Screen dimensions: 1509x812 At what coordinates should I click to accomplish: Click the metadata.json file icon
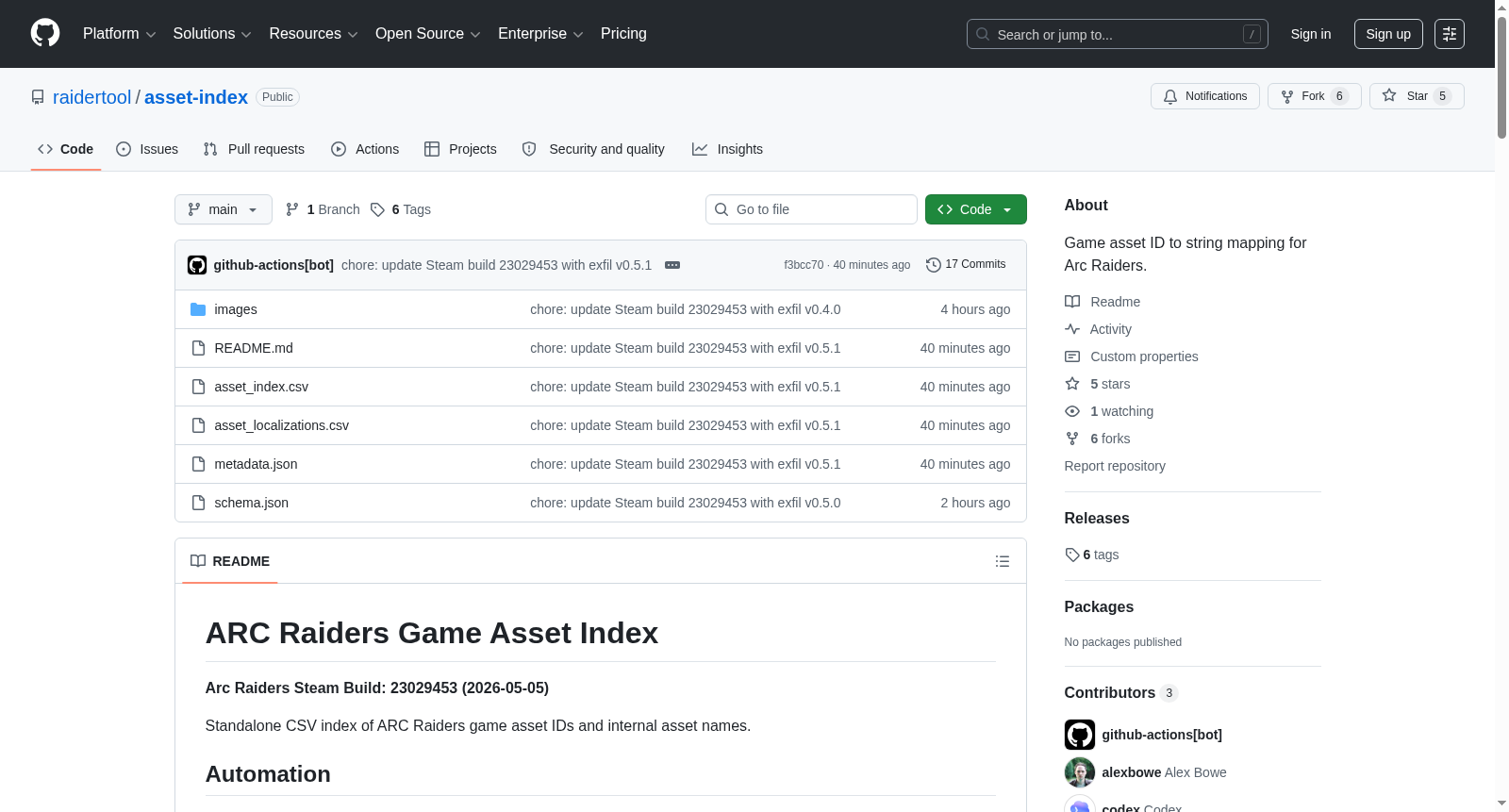tap(198, 464)
